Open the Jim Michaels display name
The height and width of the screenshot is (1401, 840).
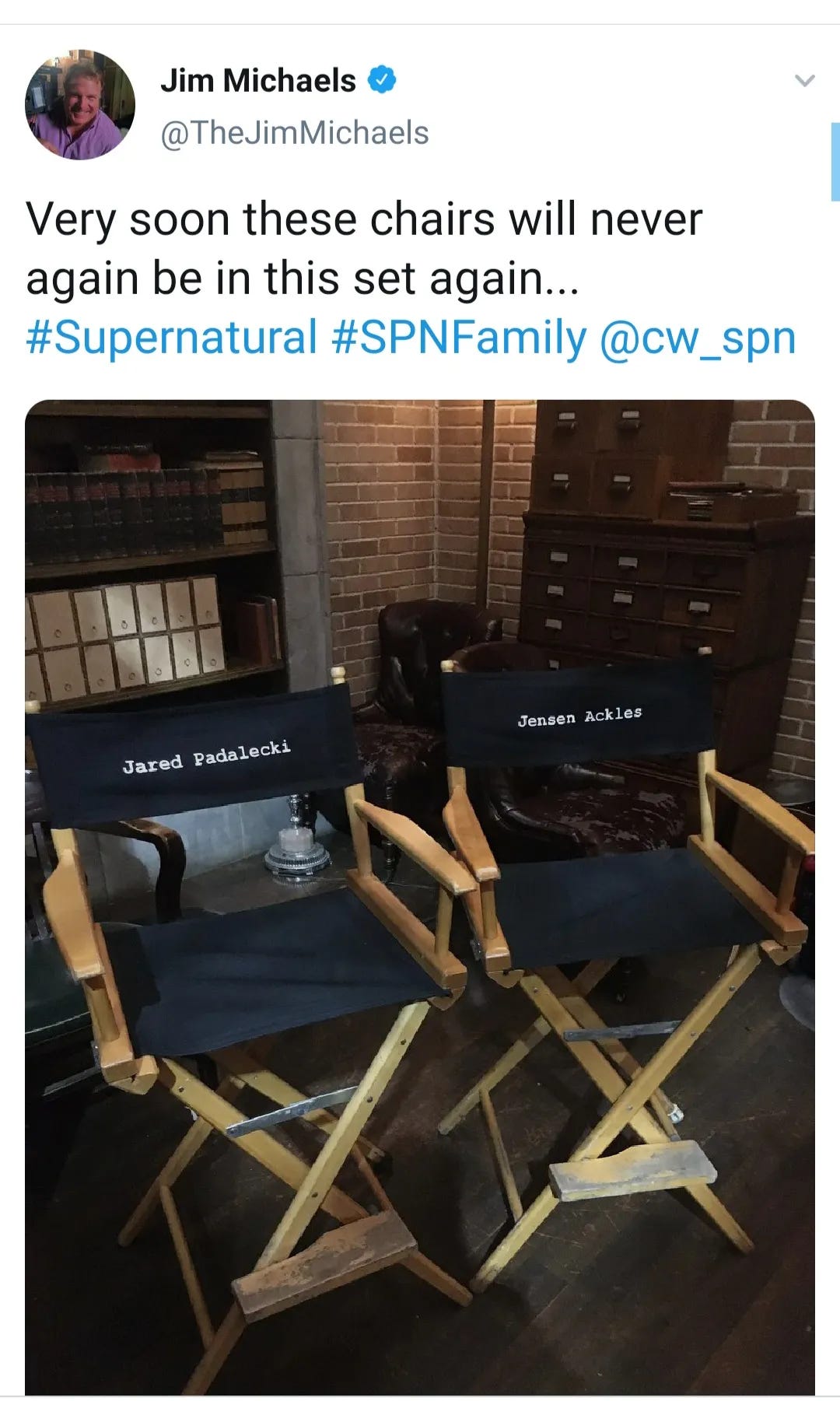258,80
